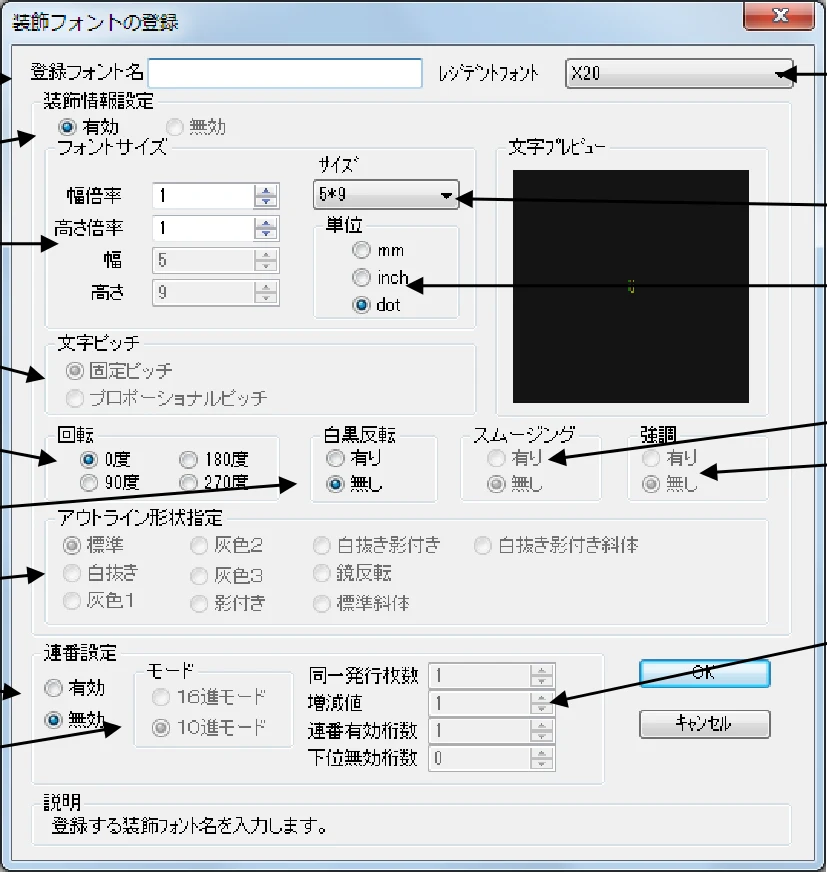Increase 幅倍率 with the up arrow
The width and height of the screenshot is (827, 873).
(x=266, y=190)
